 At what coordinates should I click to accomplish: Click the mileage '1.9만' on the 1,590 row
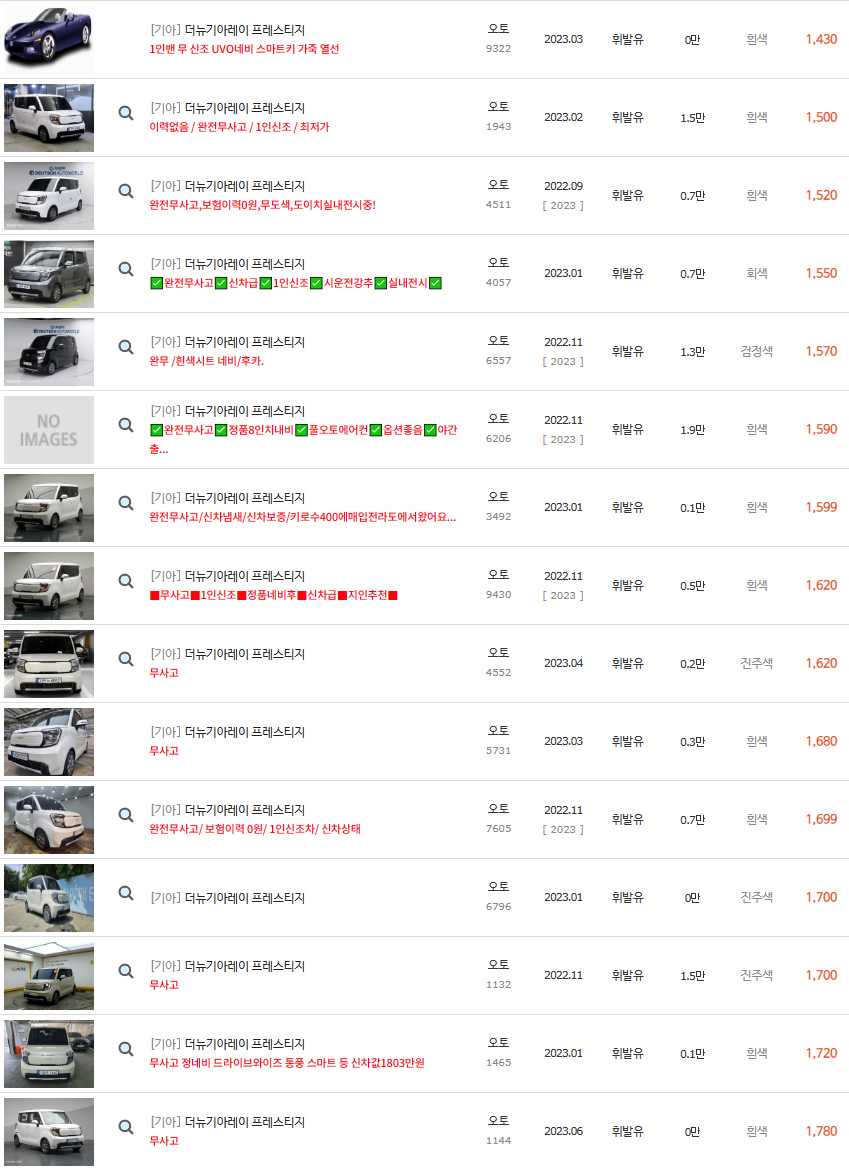point(692,430)
